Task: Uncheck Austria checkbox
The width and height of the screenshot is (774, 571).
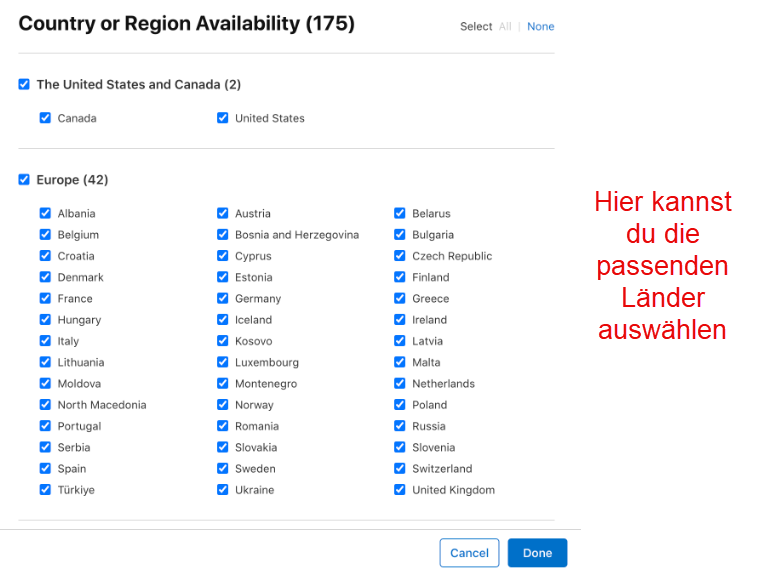Action: (x=223, y=213)
